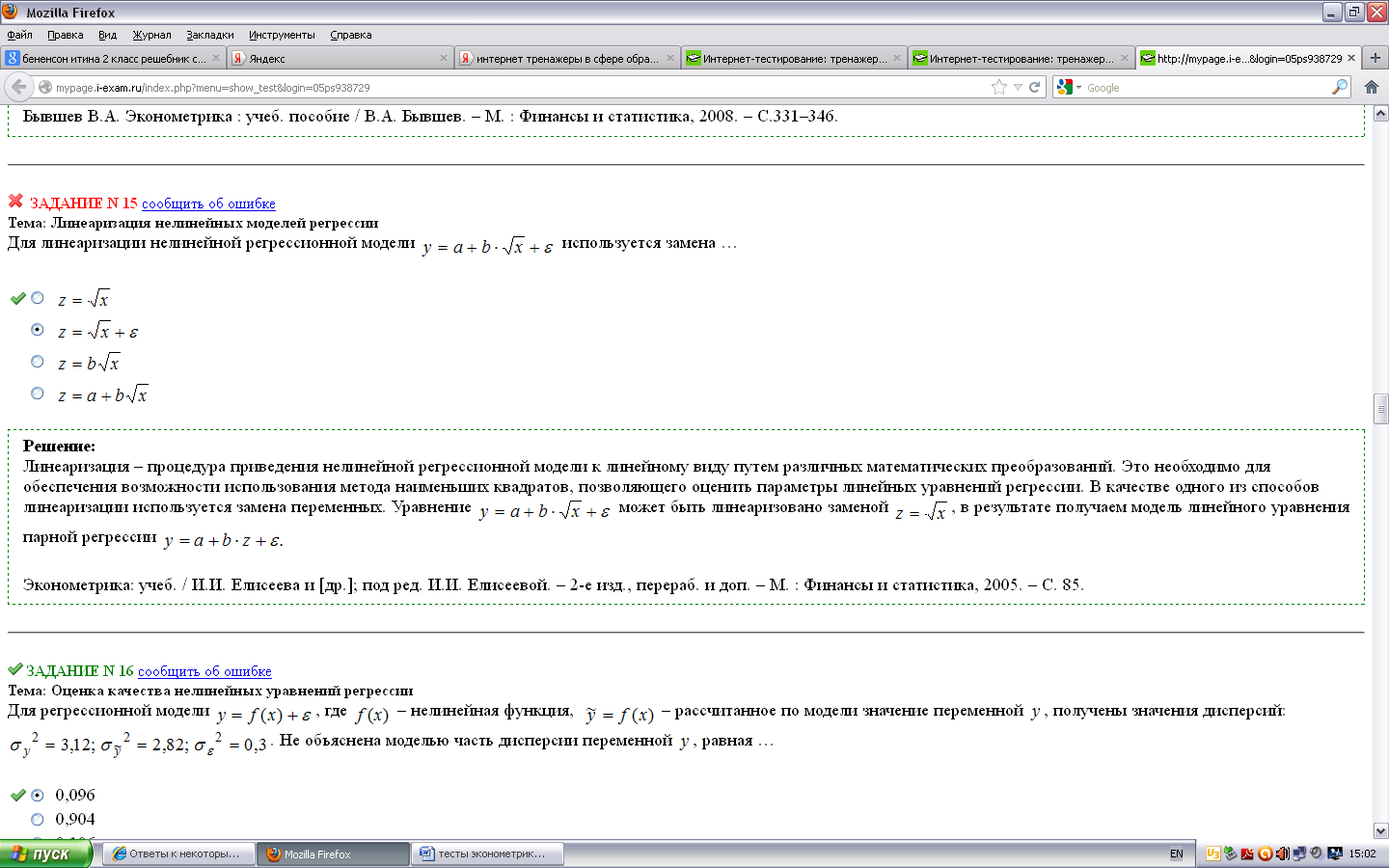
Task: Select answer z = √x radio button
Action: point(38,298)
